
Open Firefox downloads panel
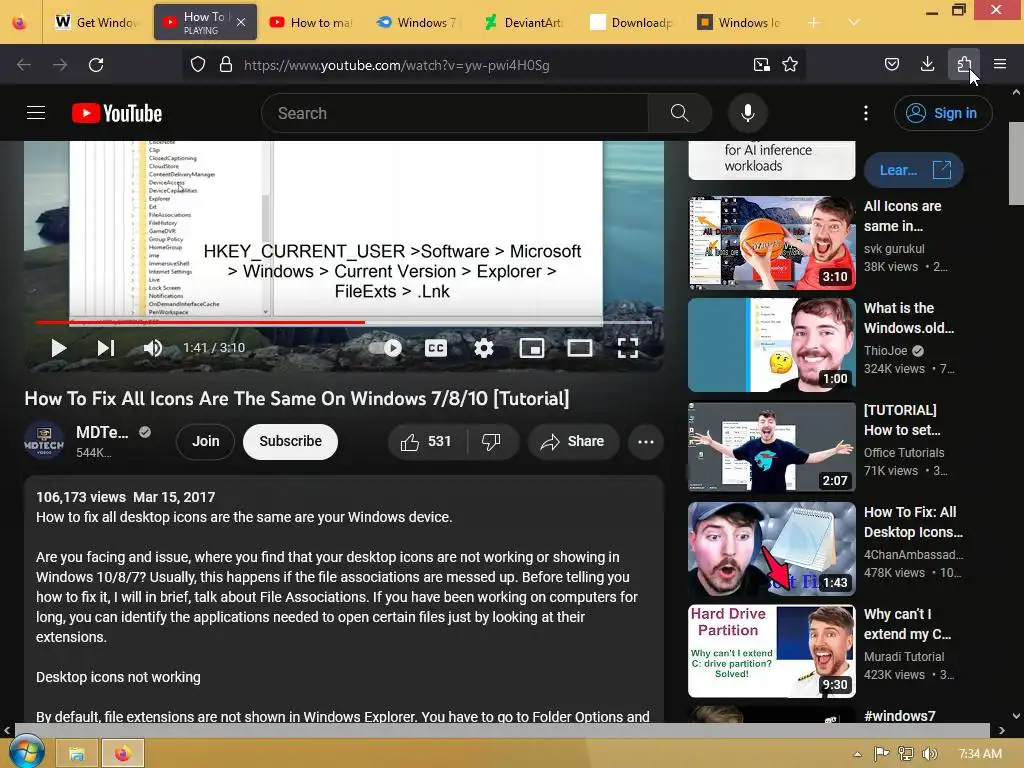point(927,64)
